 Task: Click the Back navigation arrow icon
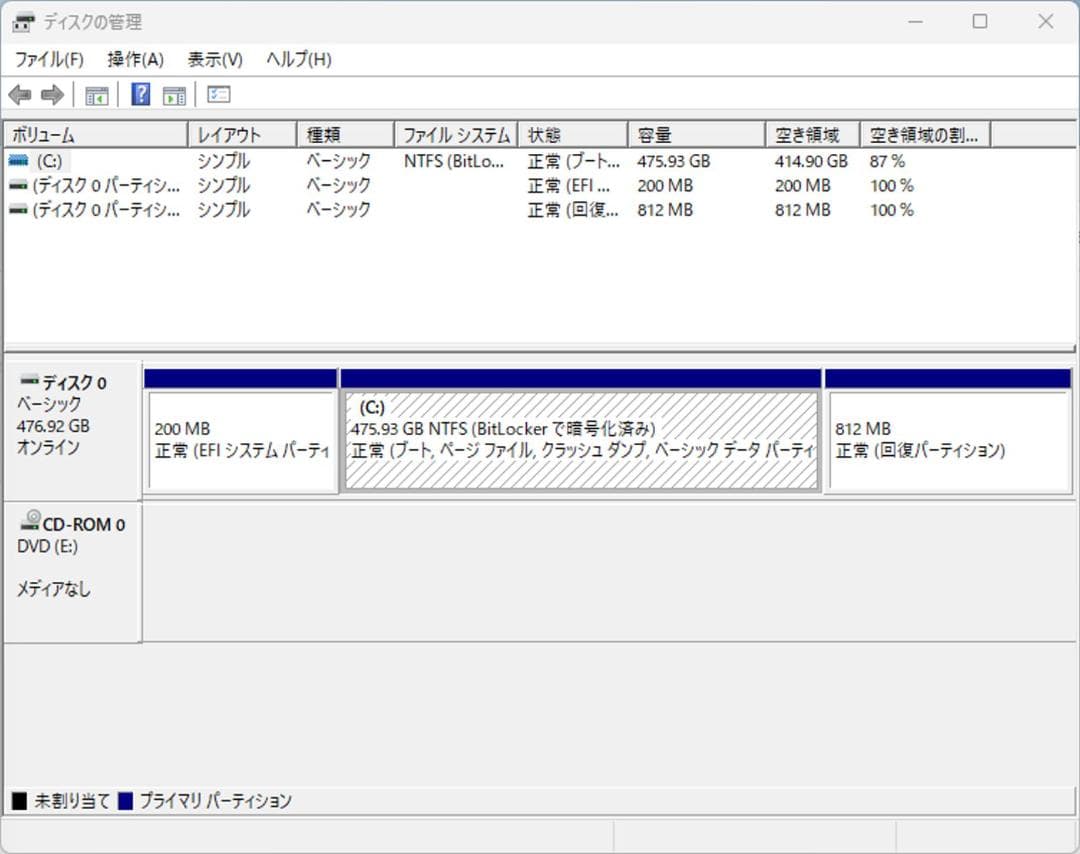(20, 94)
